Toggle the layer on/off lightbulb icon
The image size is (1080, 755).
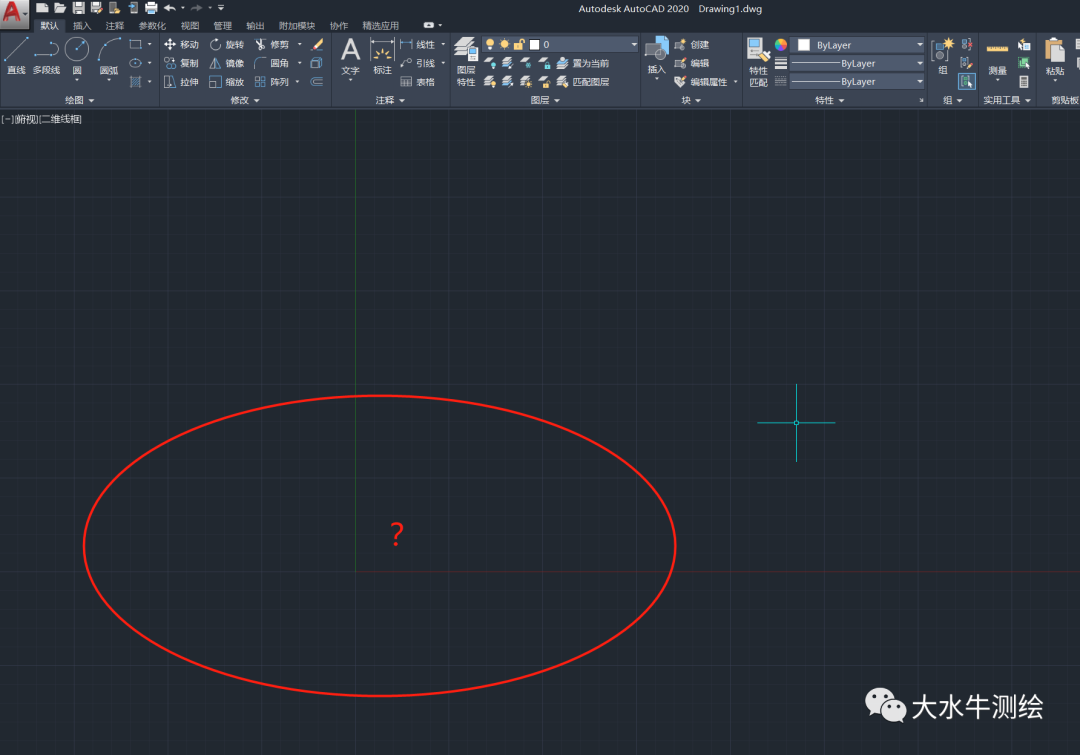point(490,45)
